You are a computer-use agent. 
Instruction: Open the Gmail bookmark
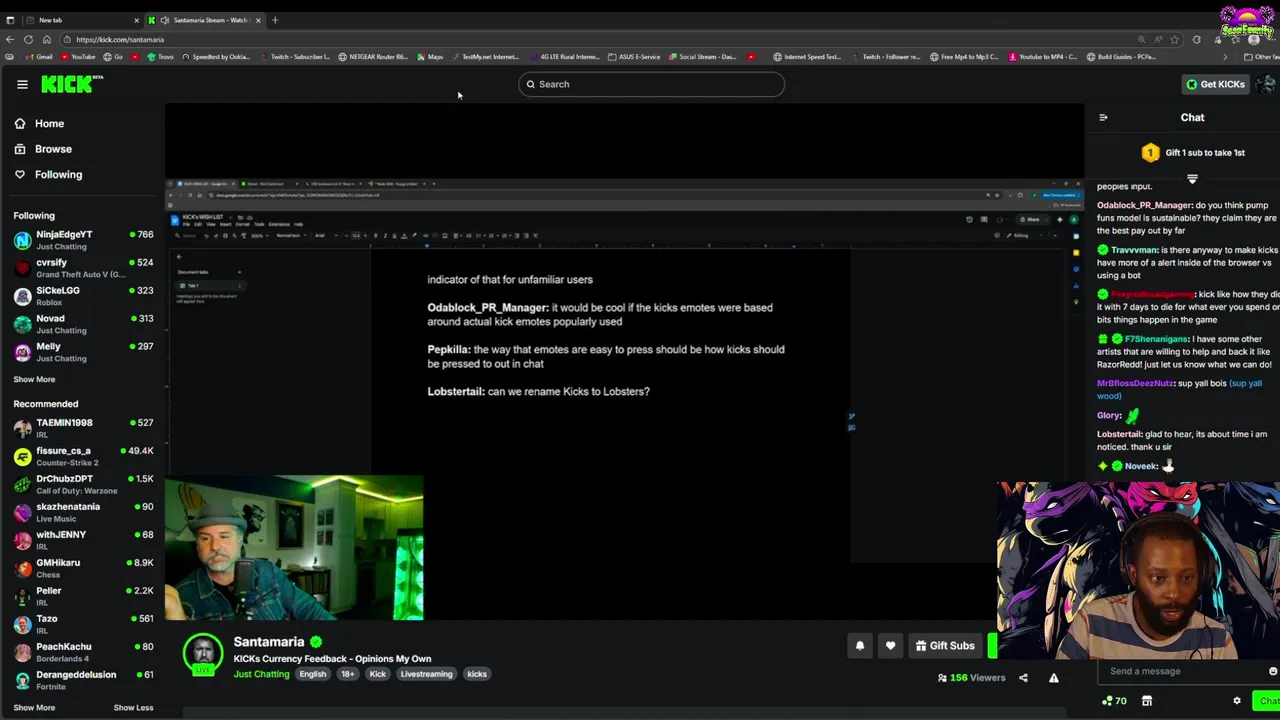40,57
